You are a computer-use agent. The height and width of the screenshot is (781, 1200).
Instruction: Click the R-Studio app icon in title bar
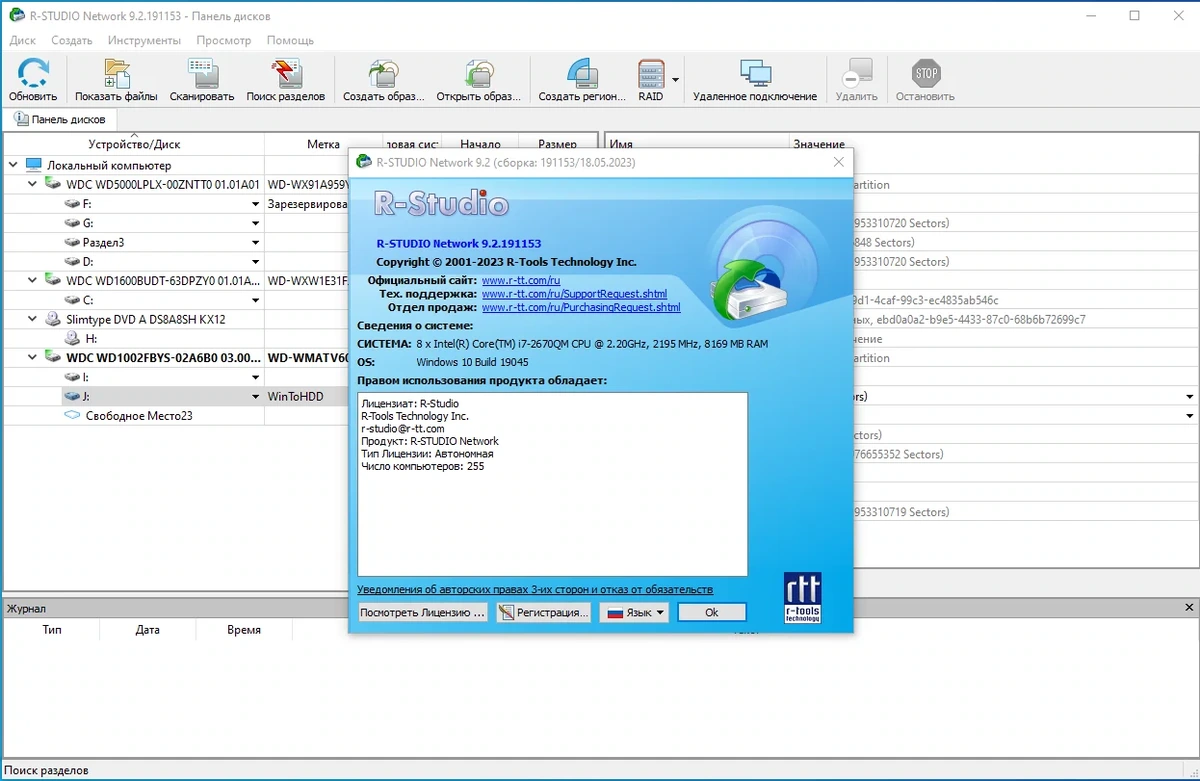(16, 16)
